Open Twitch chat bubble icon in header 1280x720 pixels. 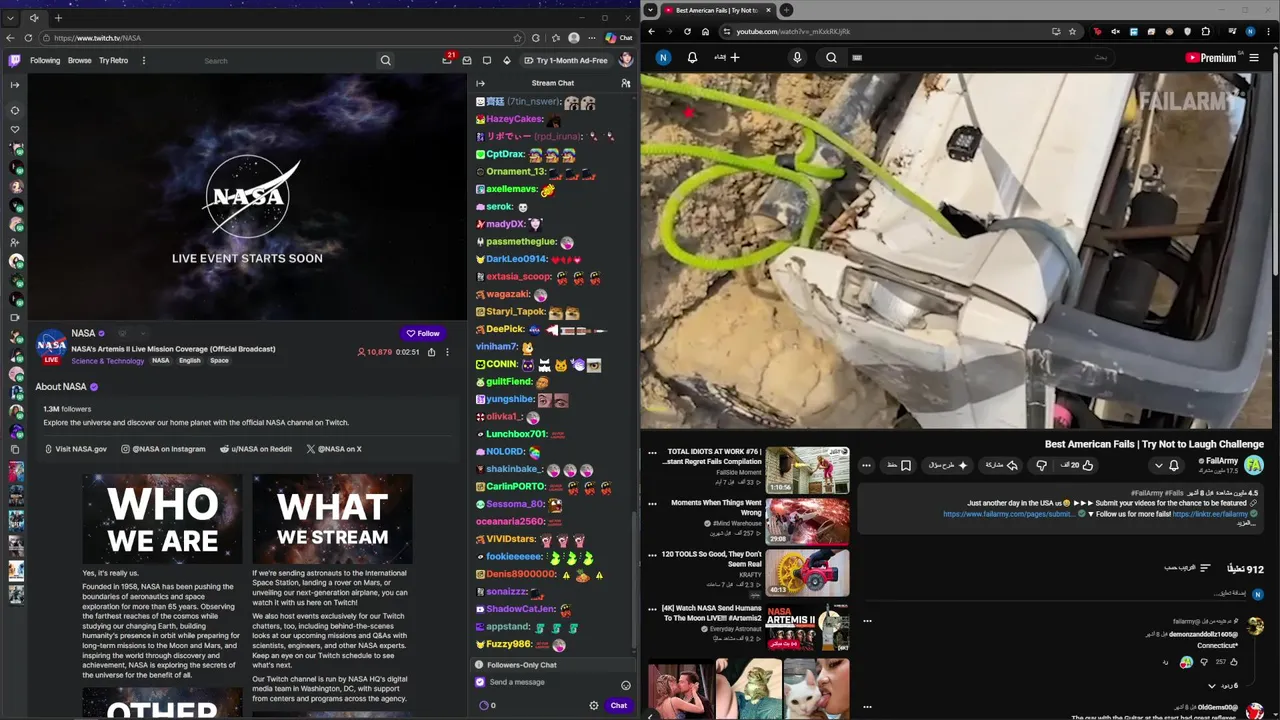(x=487, y=61)
